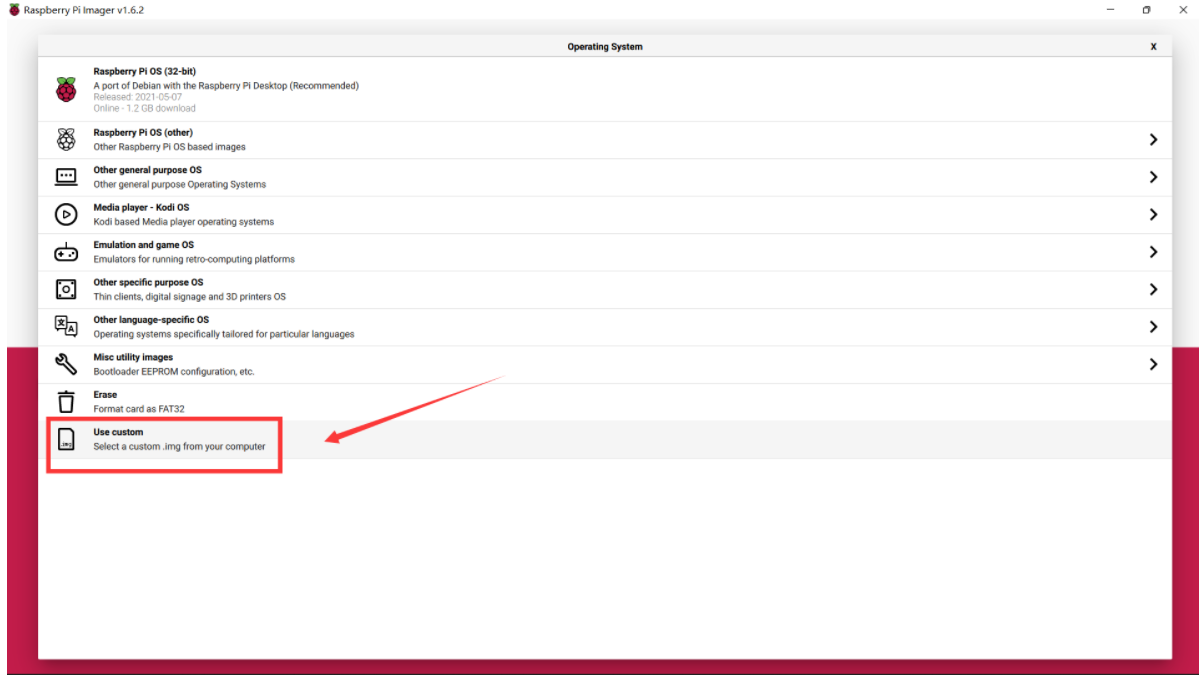Open Media player - Kodi OS submenu chevron

click(x=1153, y=214)
